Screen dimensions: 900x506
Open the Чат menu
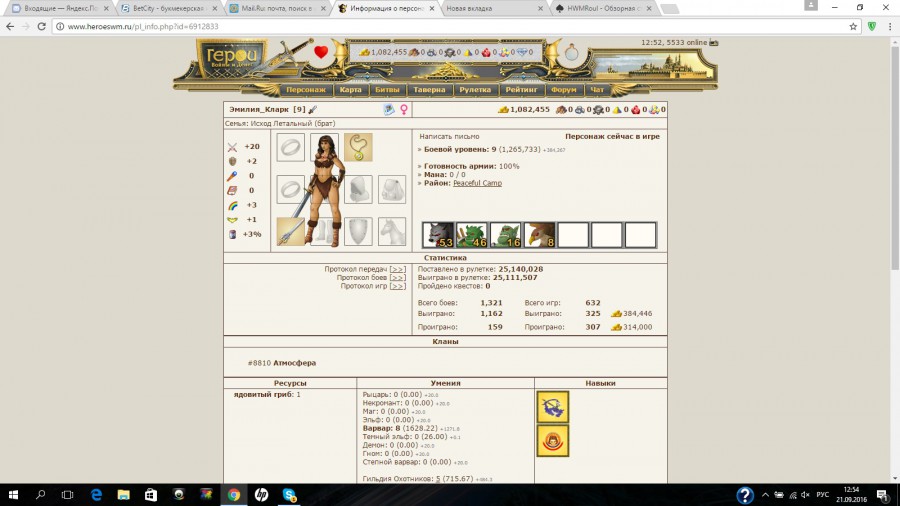pyautogui.click(x=597, y=89)
